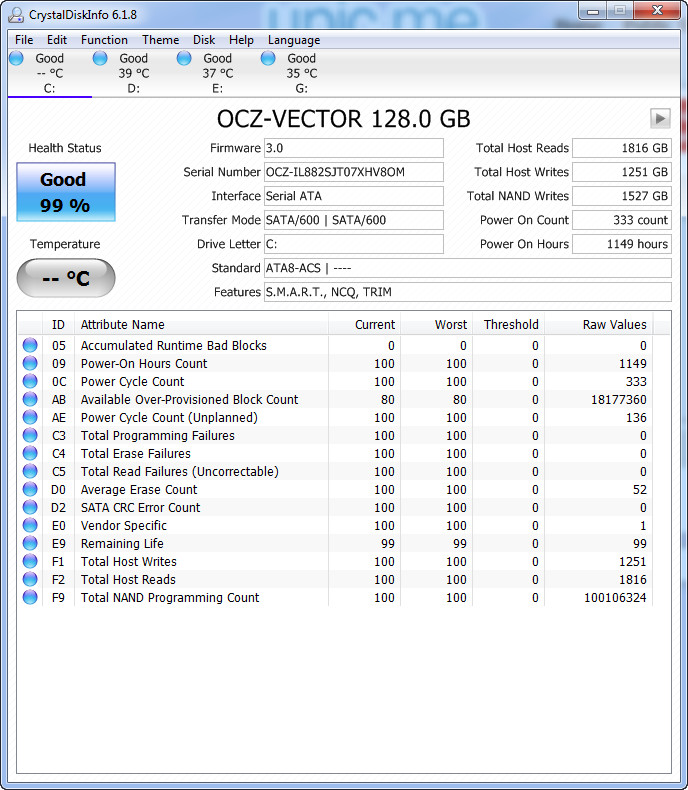Viewport: 688px width, 790px height.
Task: Open the Help menu
Action: pos(241,40)
